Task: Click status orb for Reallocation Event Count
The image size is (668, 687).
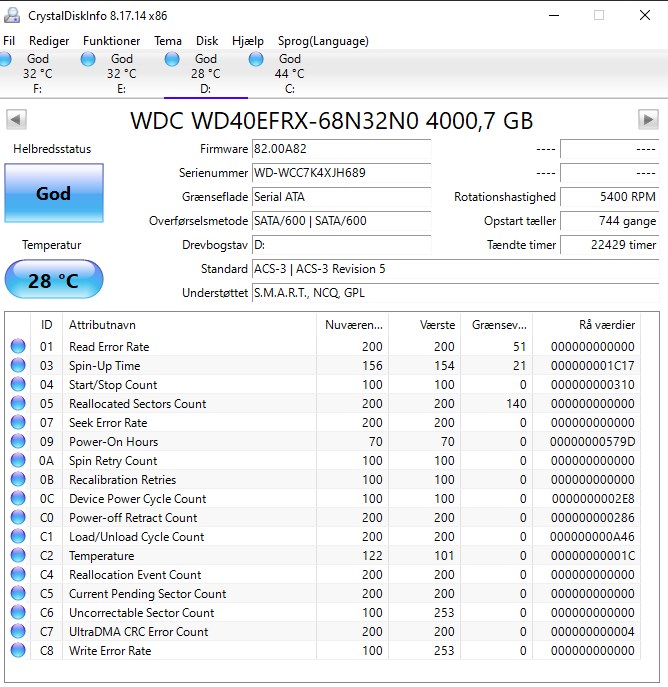Action: click(18, 574)
